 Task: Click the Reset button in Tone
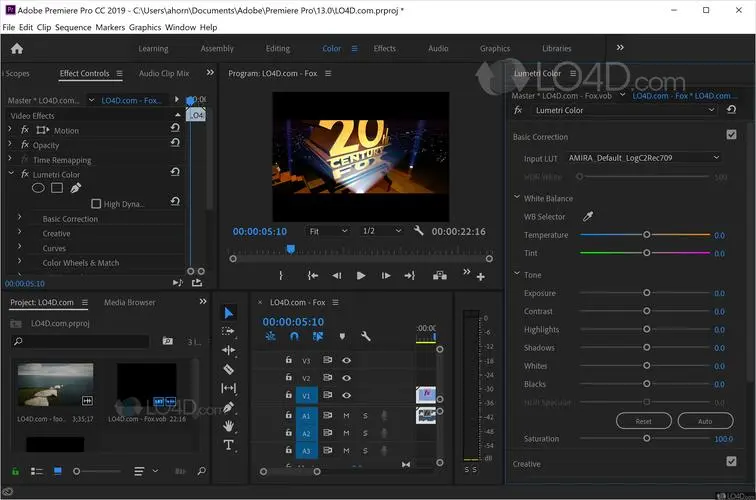(x=643, y=421)
